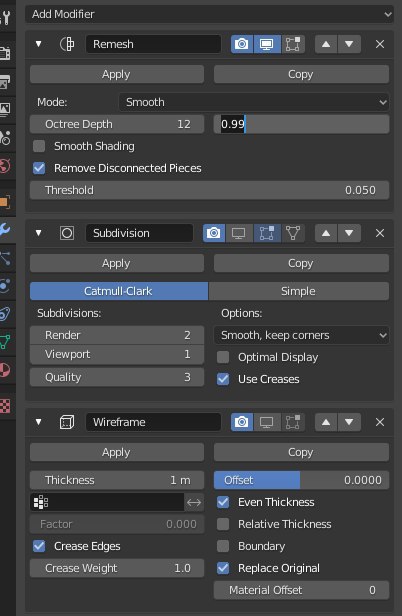Click the invert vertex group arrows icon
The height and width of the screenshot is (616, 402).
point(194,502)
